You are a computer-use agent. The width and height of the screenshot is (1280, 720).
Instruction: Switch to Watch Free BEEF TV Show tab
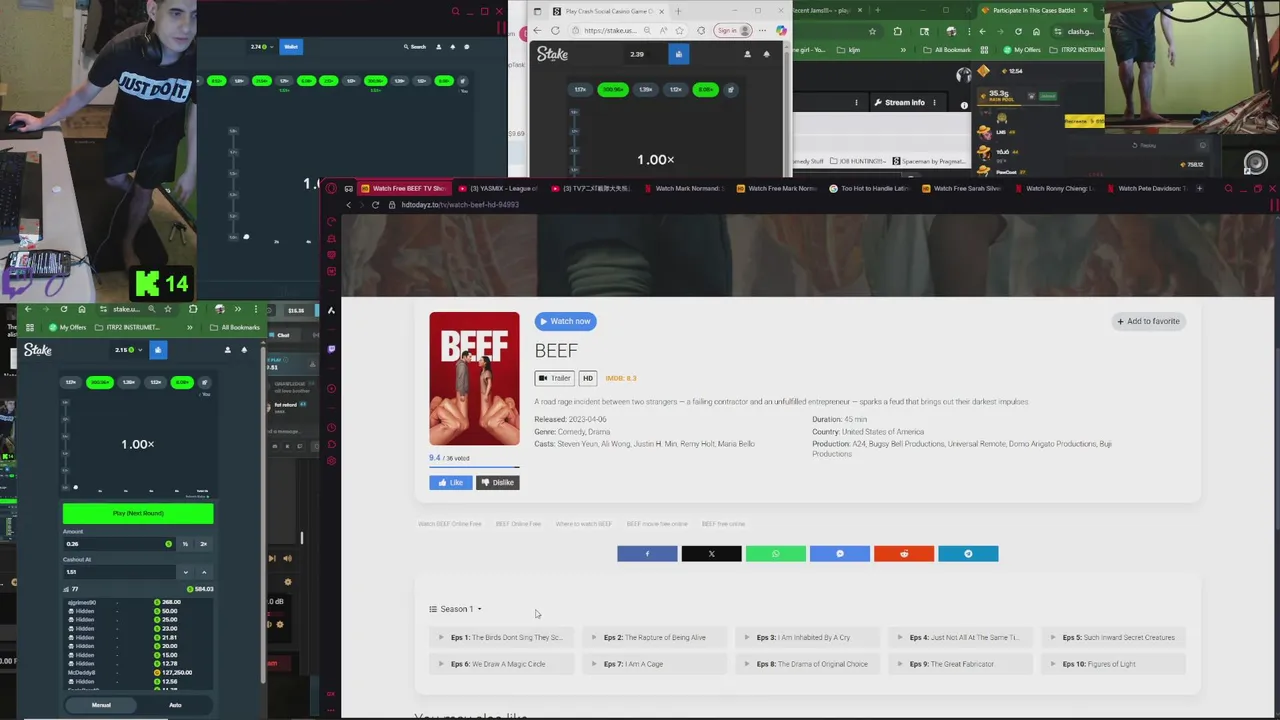[x=403, y=188]
